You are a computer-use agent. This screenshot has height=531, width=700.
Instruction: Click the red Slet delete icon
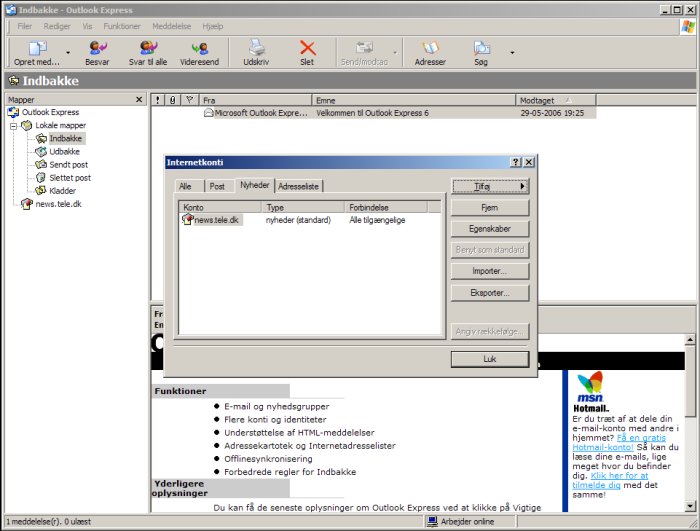pos(307,49)
